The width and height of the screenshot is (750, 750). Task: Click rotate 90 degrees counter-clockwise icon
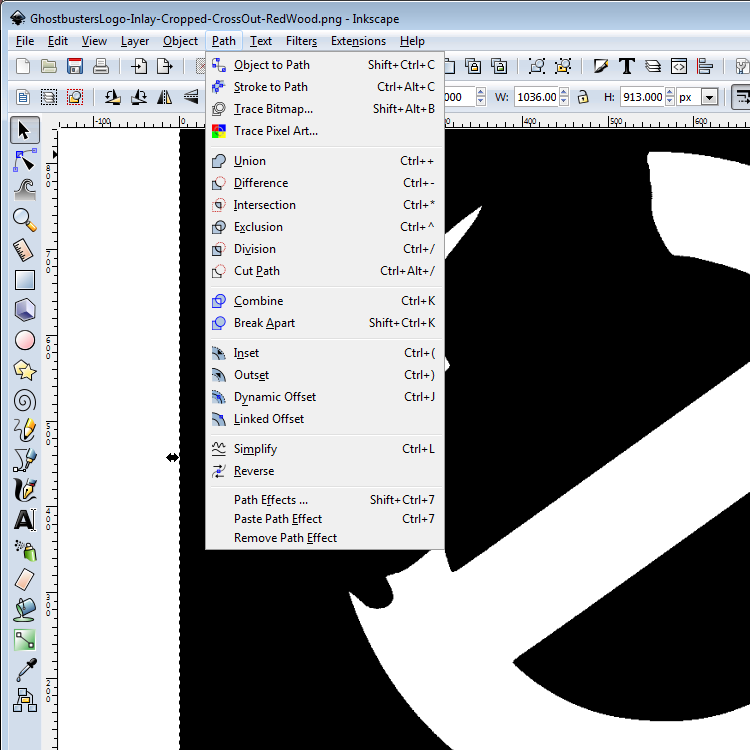[113, 97]
